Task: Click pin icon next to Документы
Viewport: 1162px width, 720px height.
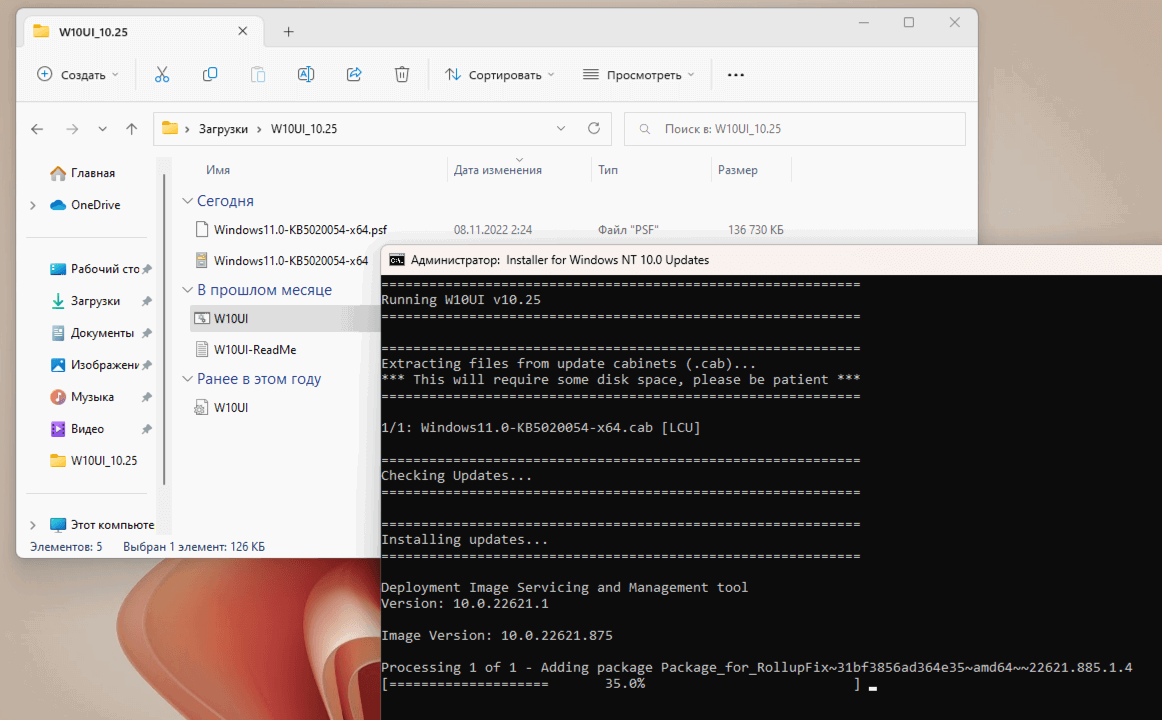Action: point(147,333)
